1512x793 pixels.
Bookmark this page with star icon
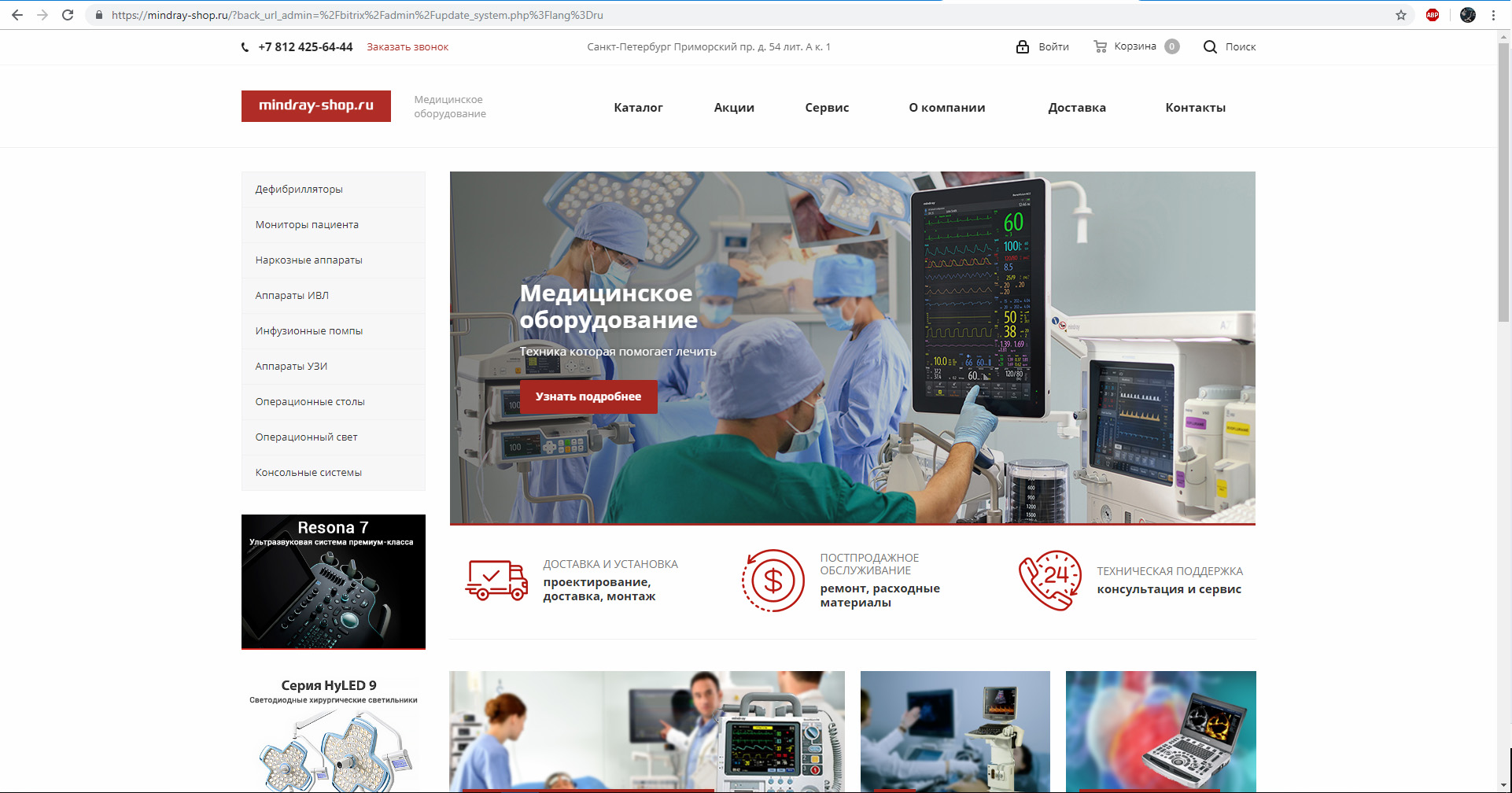click(x=1401, y=15)
